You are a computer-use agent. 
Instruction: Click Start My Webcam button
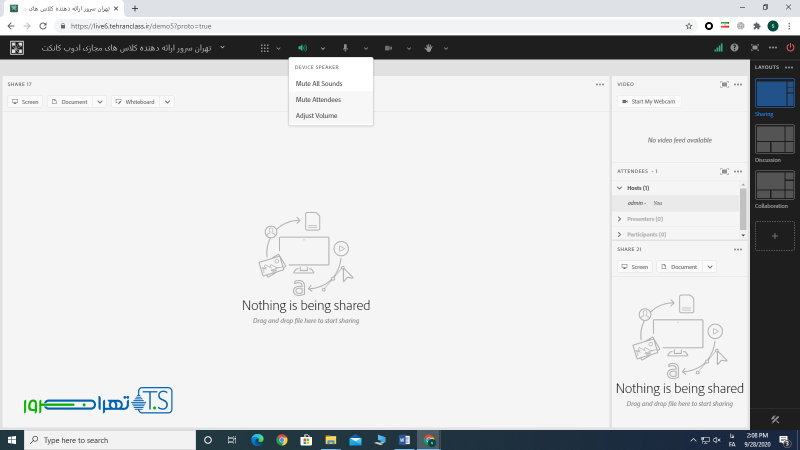(649, 102)
